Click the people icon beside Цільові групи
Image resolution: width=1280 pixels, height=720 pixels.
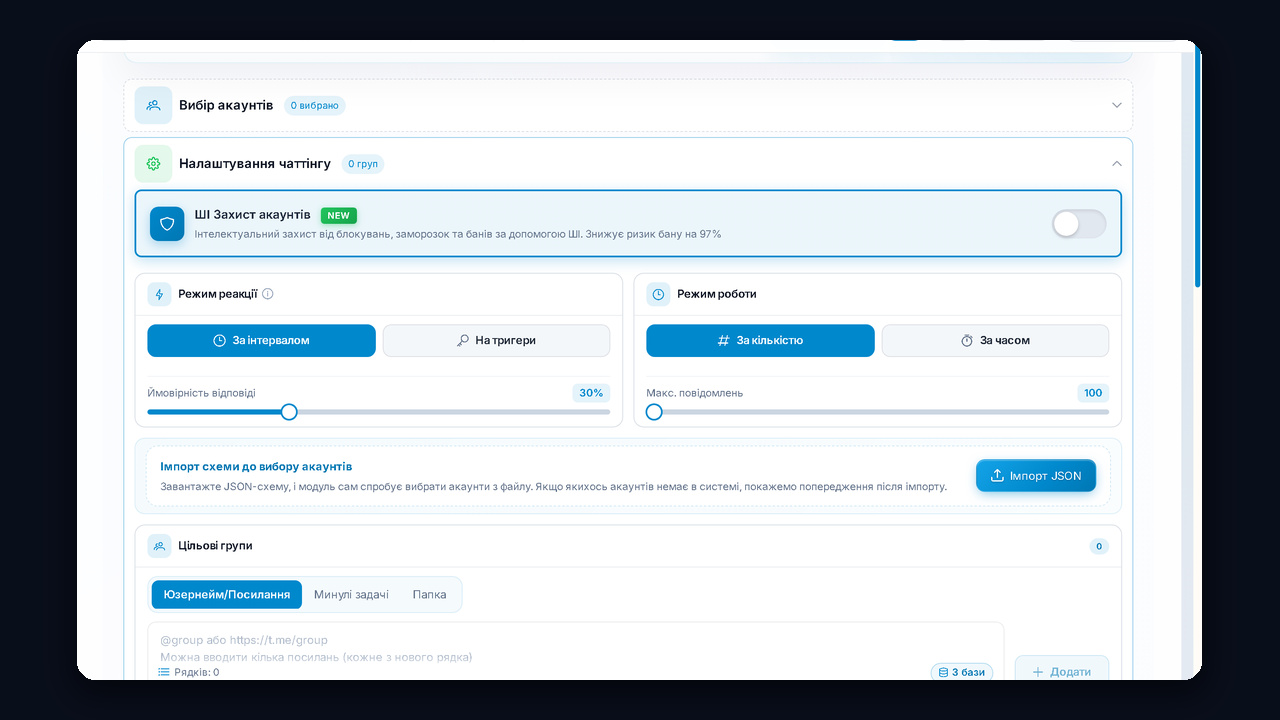159,546
